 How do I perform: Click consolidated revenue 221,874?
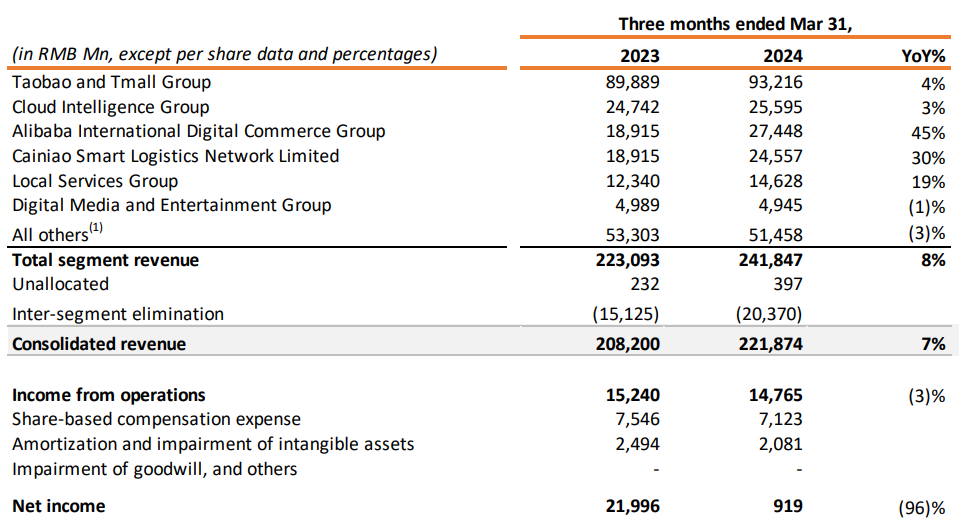coord(771,344)
